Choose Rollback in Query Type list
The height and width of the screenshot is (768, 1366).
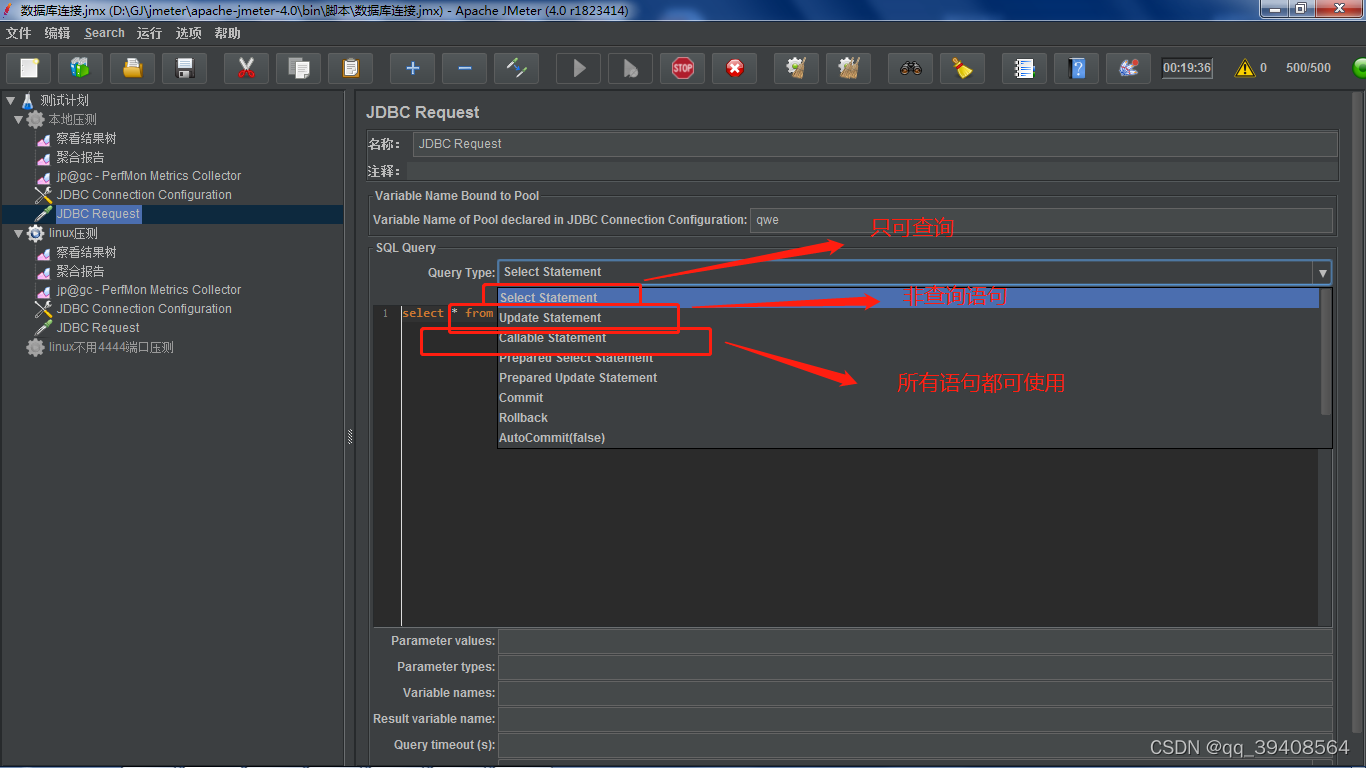coord(909,418)
